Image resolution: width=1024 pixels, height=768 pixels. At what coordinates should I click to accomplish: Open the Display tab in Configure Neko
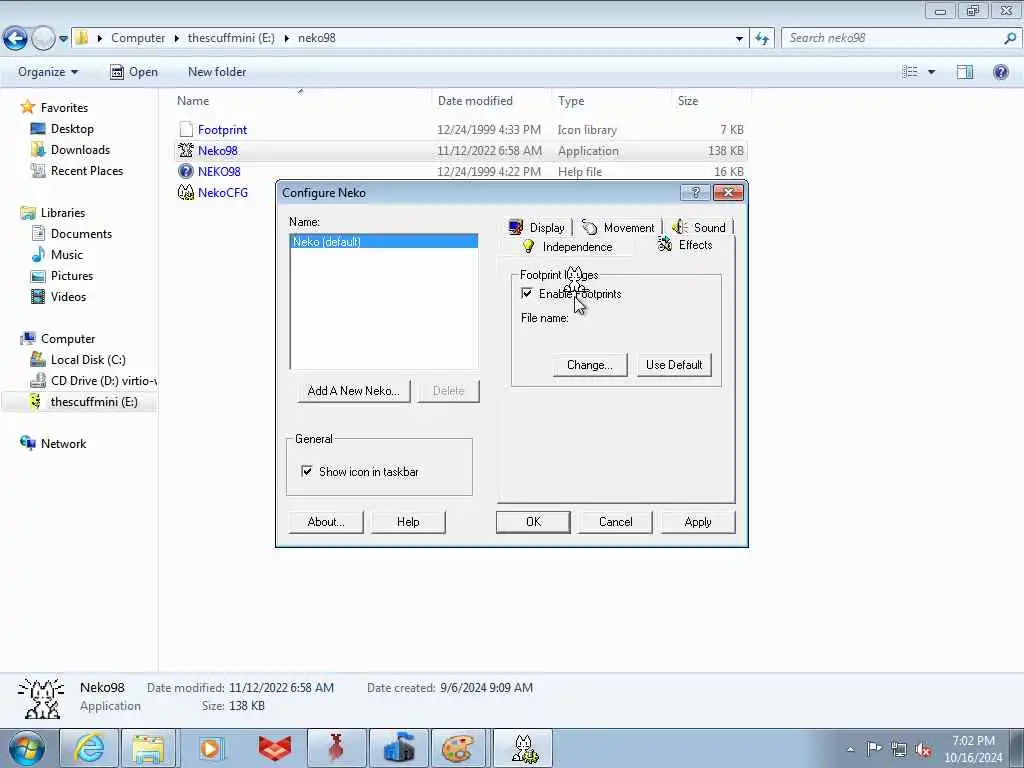tap(538, 227)
